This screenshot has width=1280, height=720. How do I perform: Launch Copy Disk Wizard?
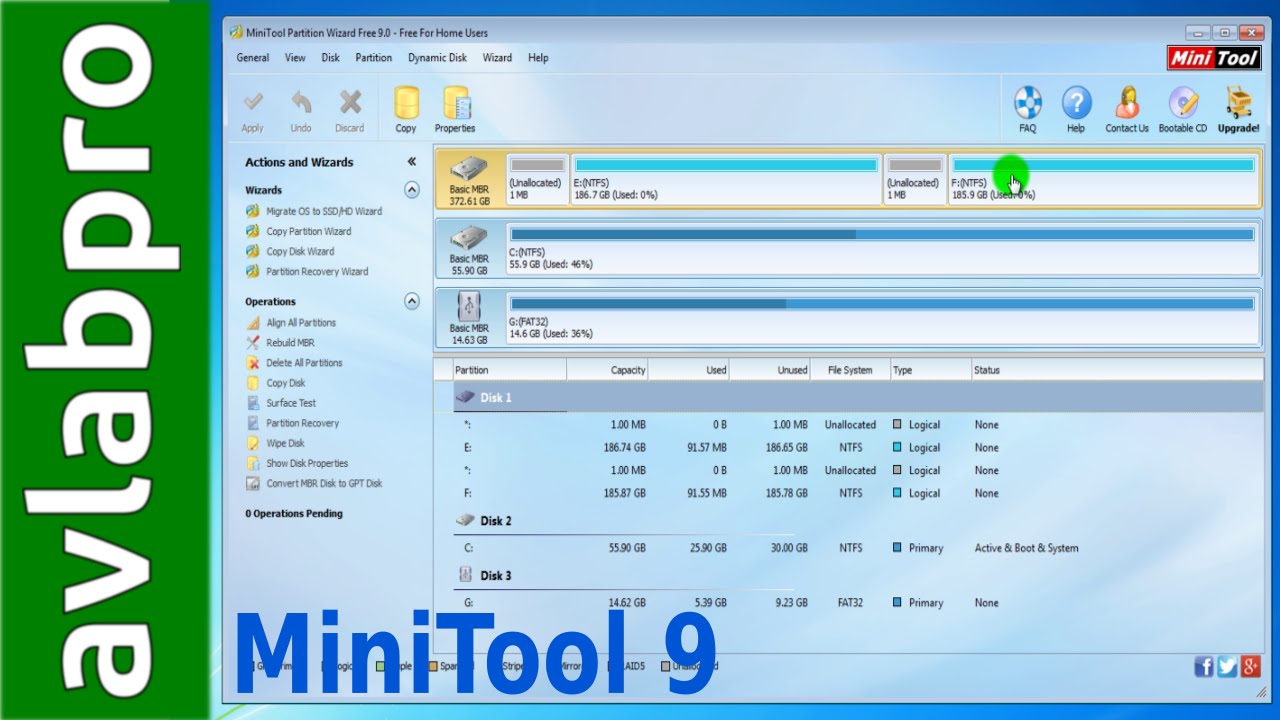coord(290,252)
